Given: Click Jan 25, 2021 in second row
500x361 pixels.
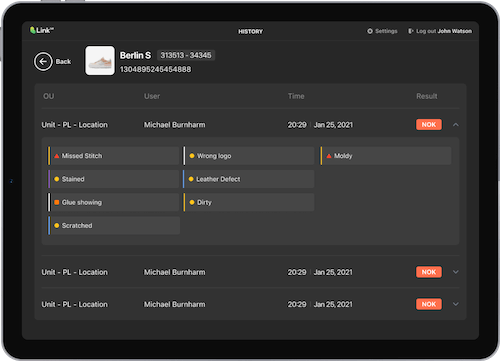Looking at the screenshot, I should coord(333,272).
